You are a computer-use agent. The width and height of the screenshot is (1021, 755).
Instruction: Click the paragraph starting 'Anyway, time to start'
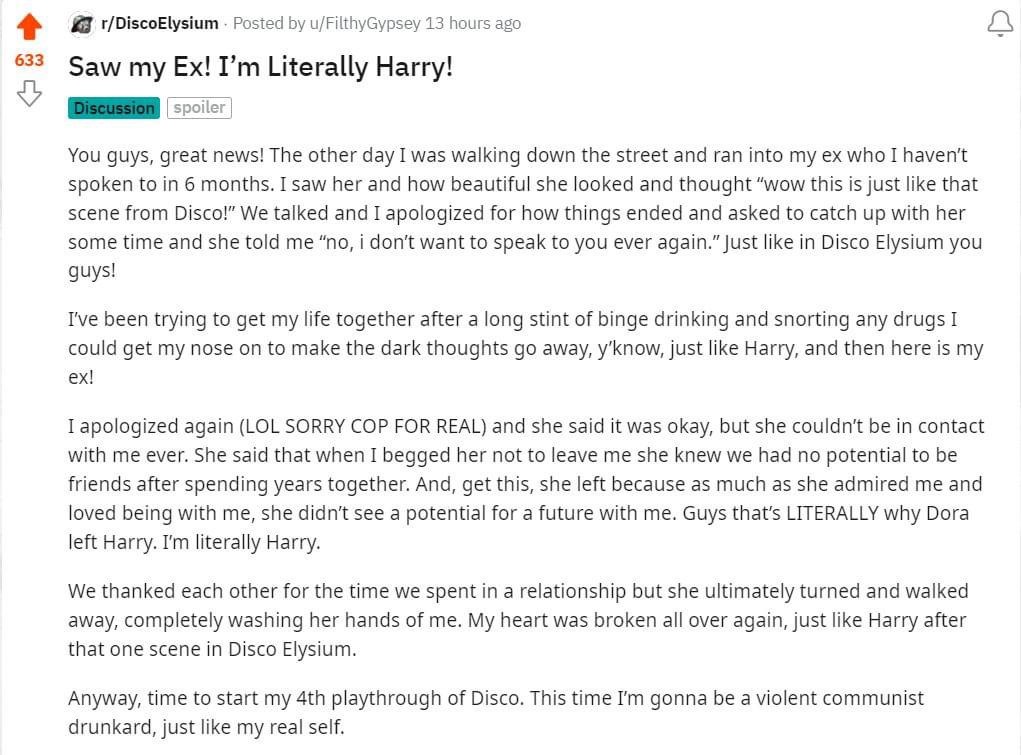click(x=496, y=712)
